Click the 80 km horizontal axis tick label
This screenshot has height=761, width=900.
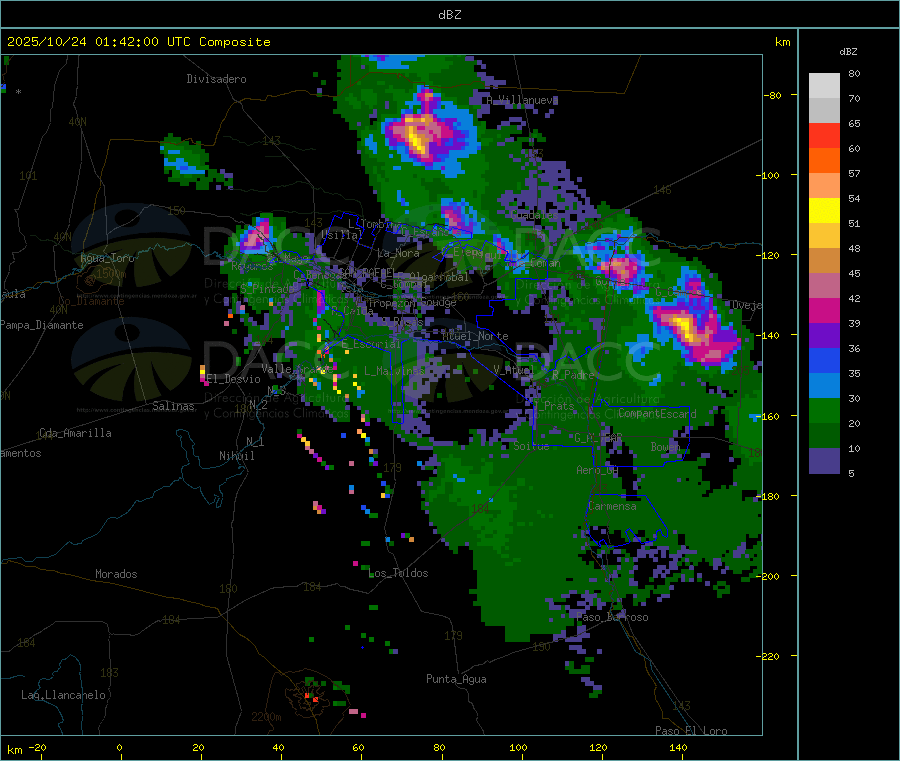coord(439,748)
